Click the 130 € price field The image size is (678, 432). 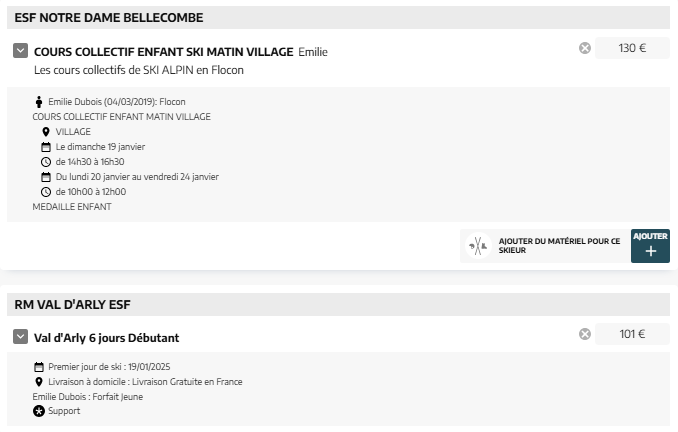(x=632, y=48)
